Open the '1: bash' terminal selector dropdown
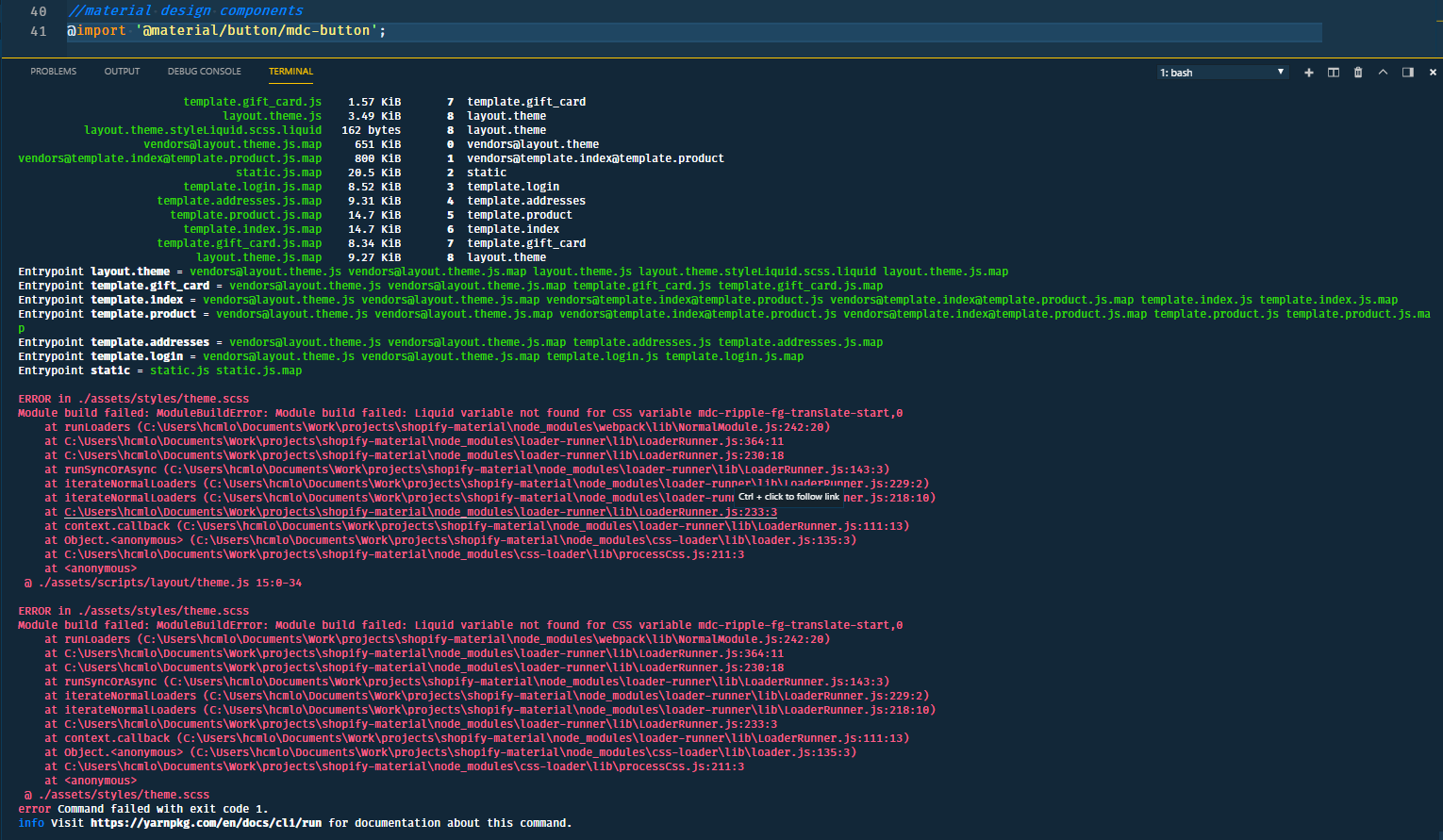This screenshot has width=1443, height=840. click(1222, 73)
